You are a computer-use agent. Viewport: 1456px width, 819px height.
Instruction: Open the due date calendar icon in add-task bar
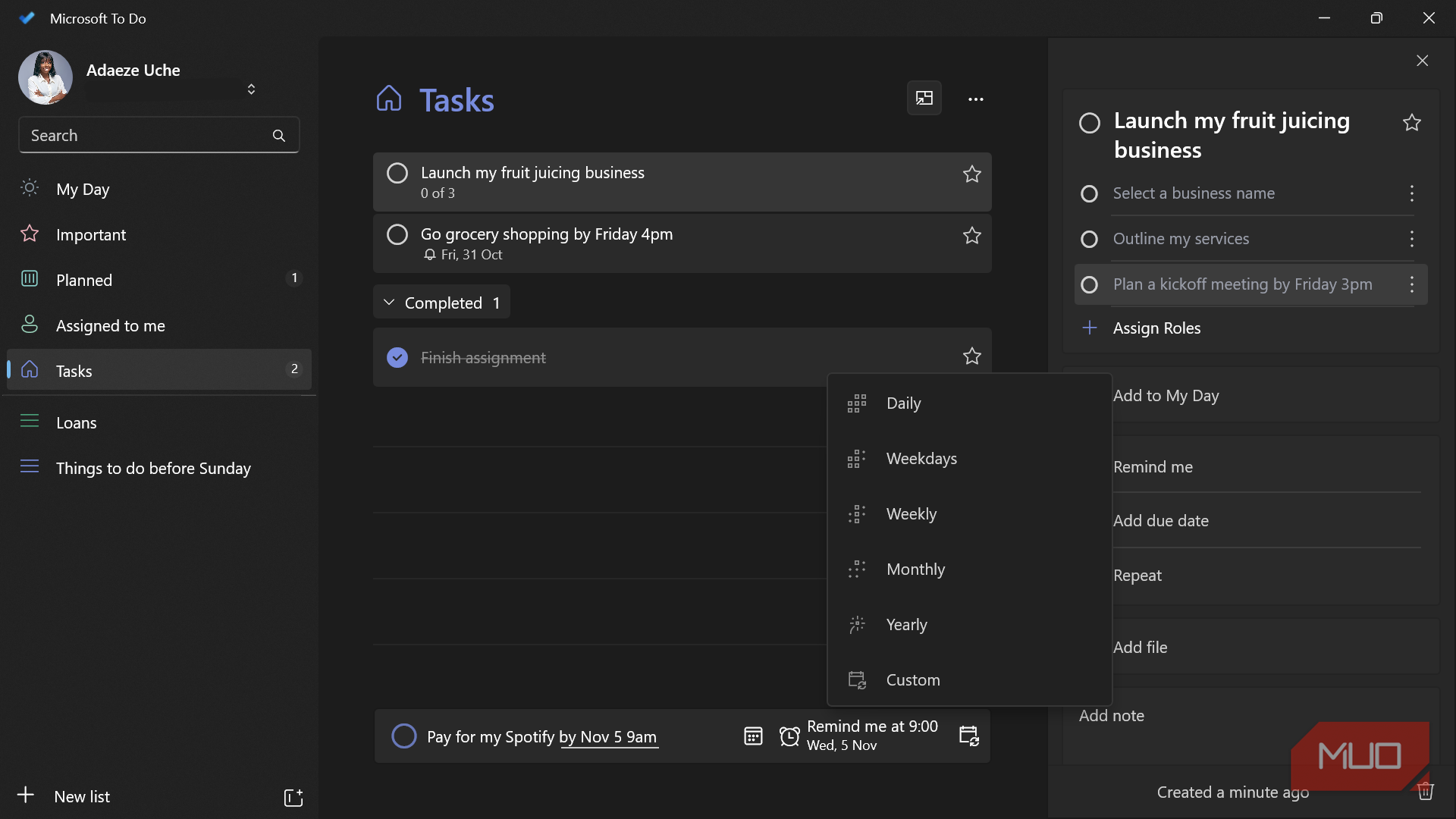(753, 736)
